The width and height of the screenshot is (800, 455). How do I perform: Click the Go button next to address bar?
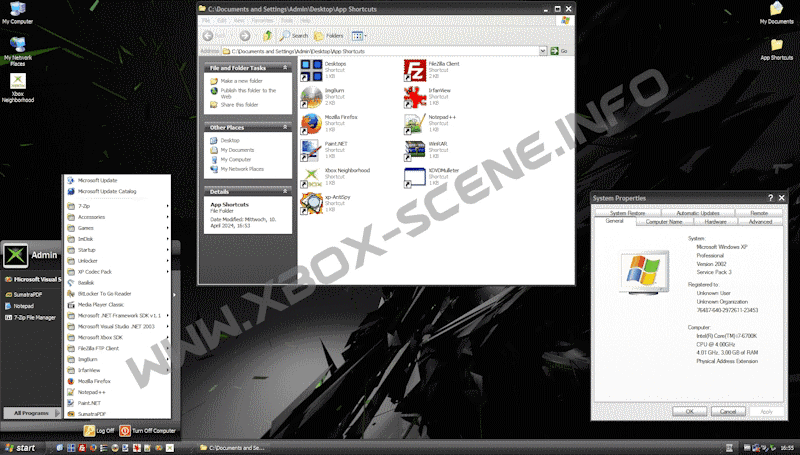[559, 51]
